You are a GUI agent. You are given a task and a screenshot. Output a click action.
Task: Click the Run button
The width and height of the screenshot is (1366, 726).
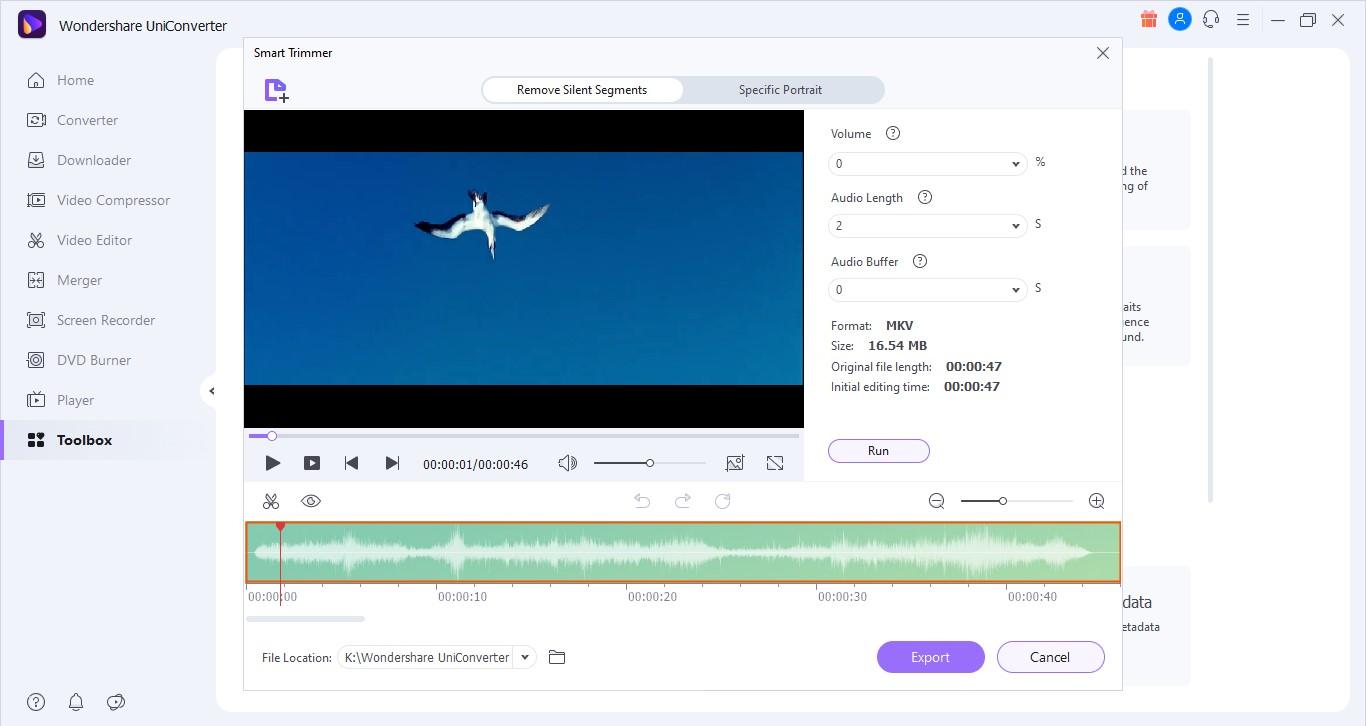(879, 451)
